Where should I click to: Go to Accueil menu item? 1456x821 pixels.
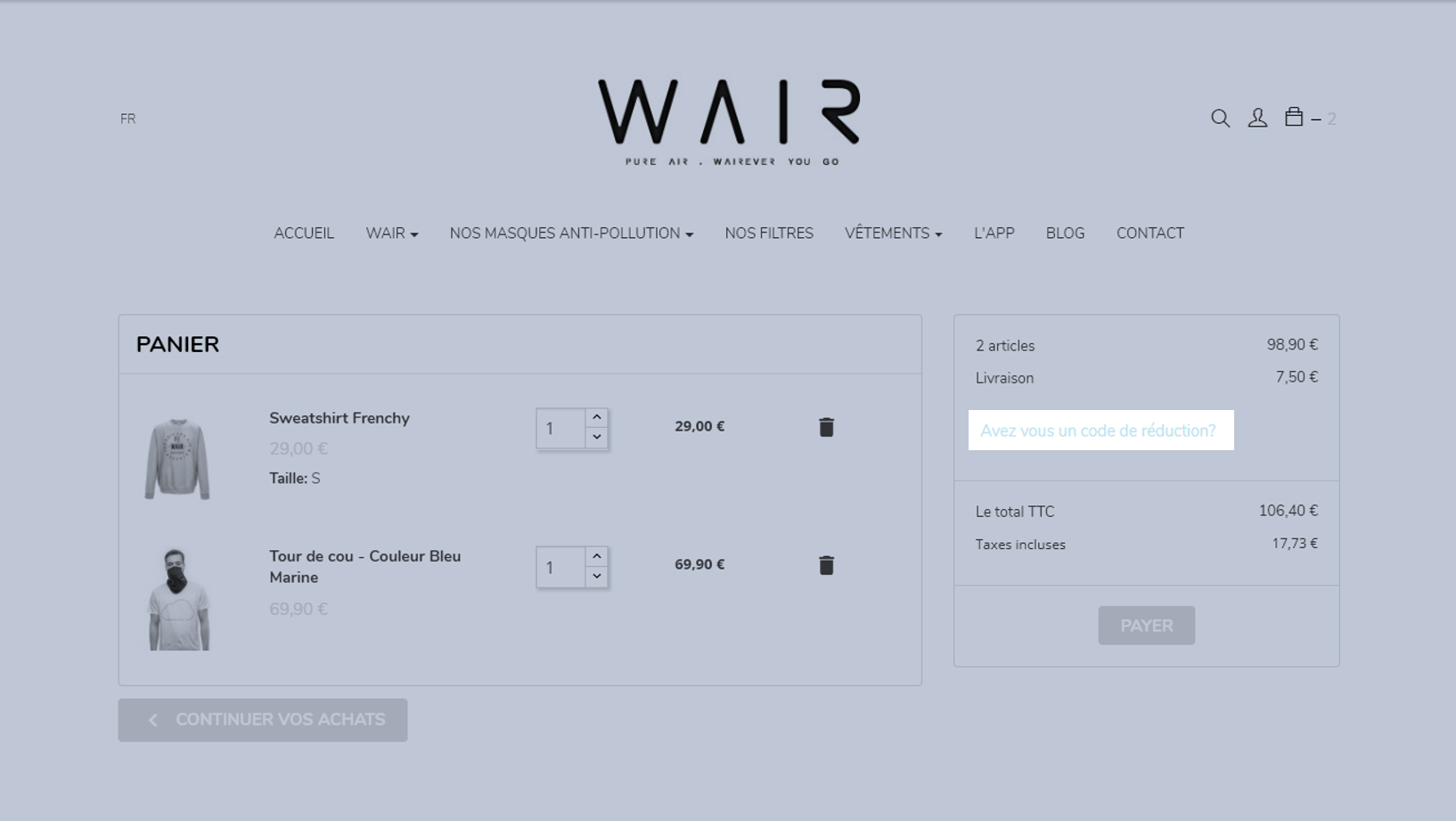pyautogui.click(x=304, y=234)
